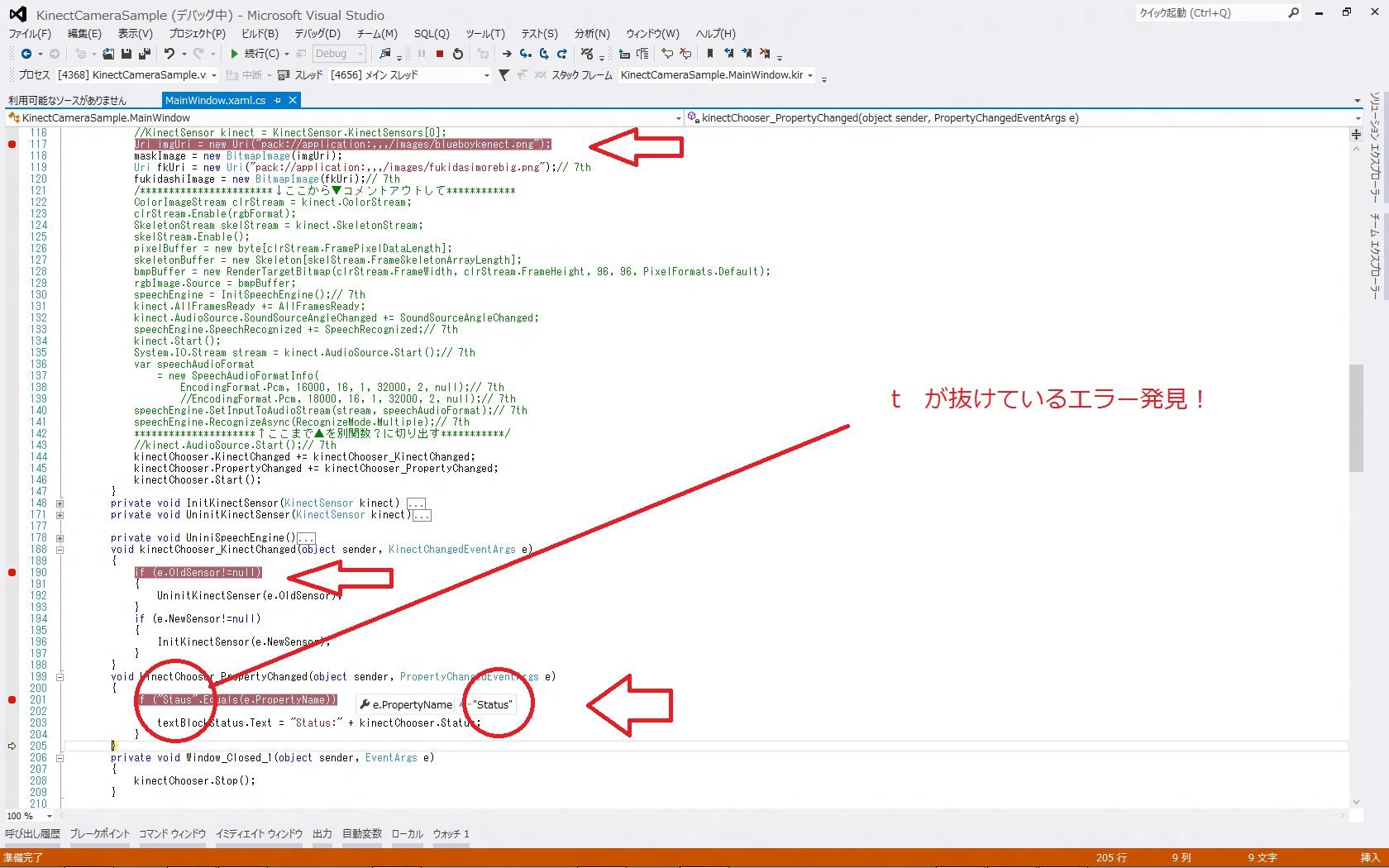
Task: Click the Step Out debug icon
Action: (x=562, y=54)
